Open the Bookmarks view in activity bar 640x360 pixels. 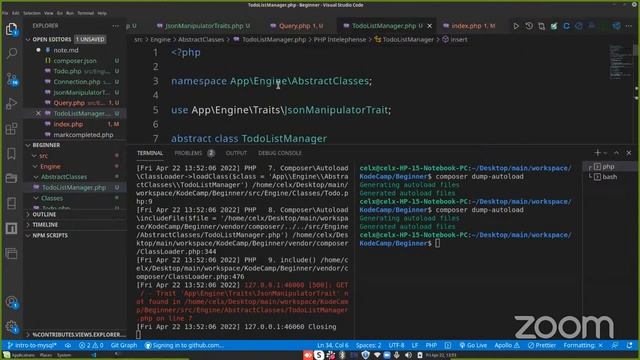tap(11, 153)
